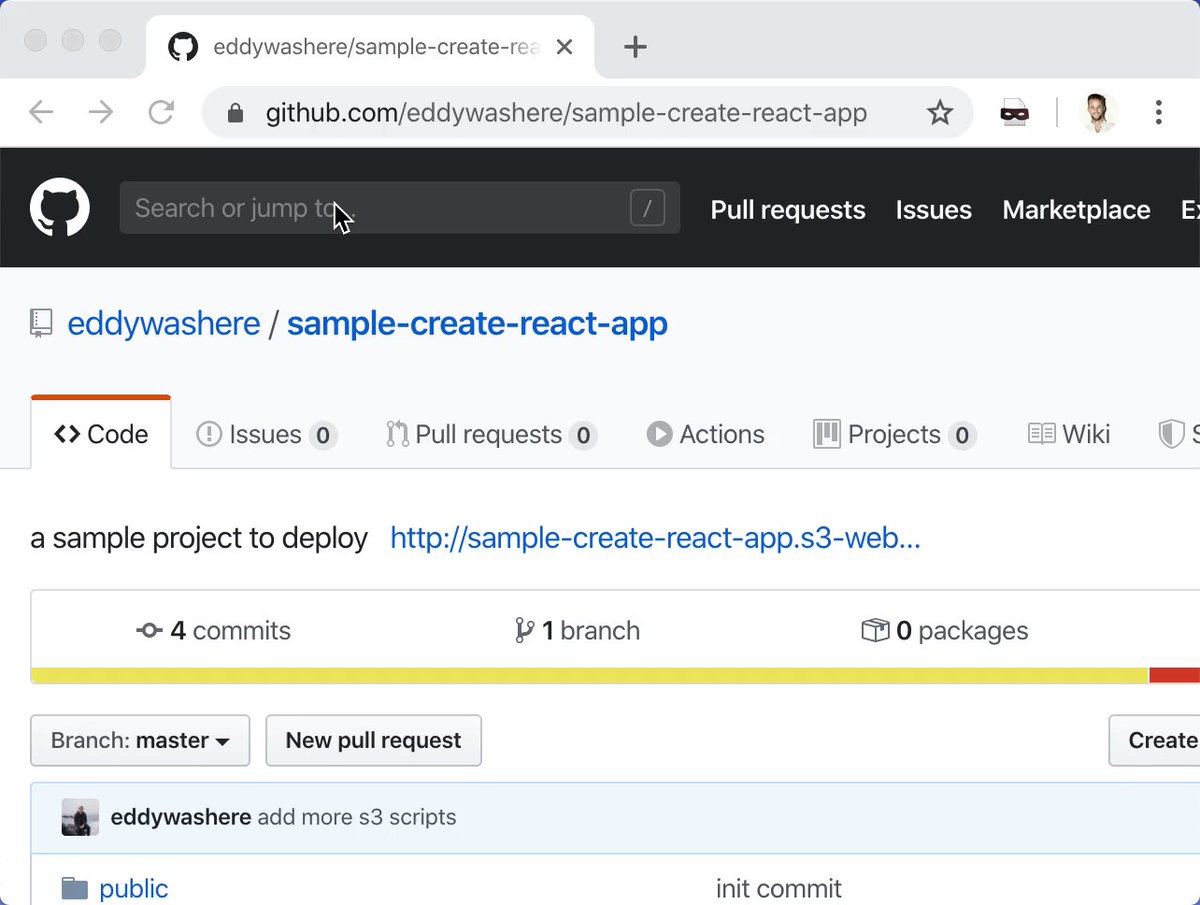Switch to the repository Issues tab
Screen dimensions: 1200x905
coord(266,434)
